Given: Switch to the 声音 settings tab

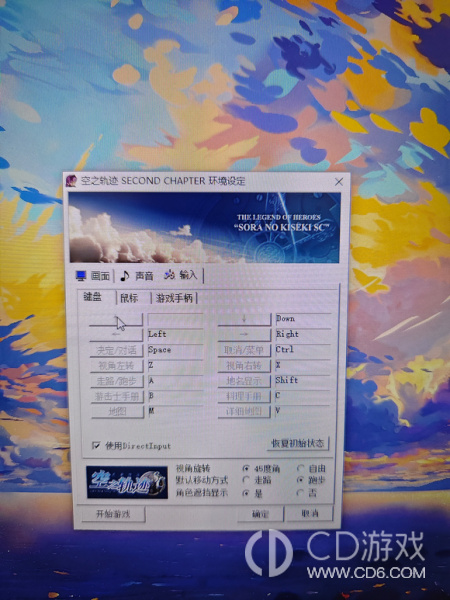Looking at the screenshot, I should [137, 276].
